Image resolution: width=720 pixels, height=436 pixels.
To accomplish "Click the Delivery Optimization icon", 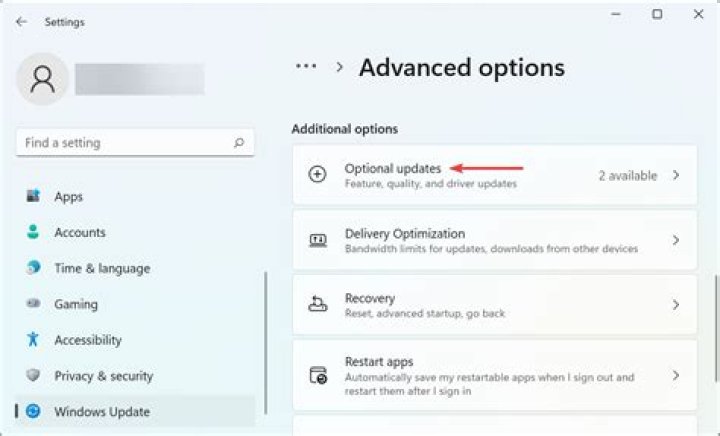I will tap(318, 240).
